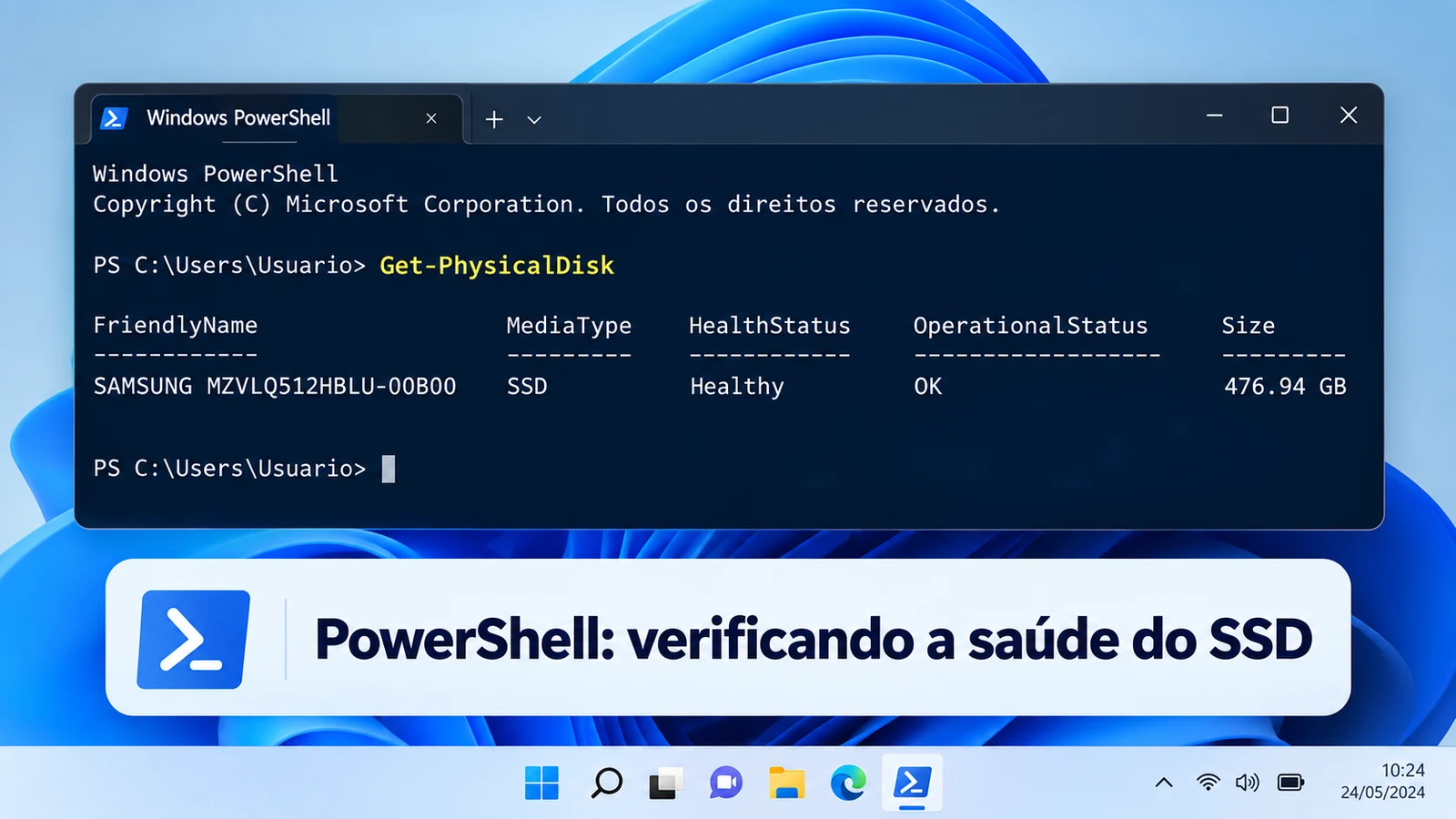Click the OperationalStatus column header
The height and width of the screenshot is (819, 1456).
click(1031, 326)
